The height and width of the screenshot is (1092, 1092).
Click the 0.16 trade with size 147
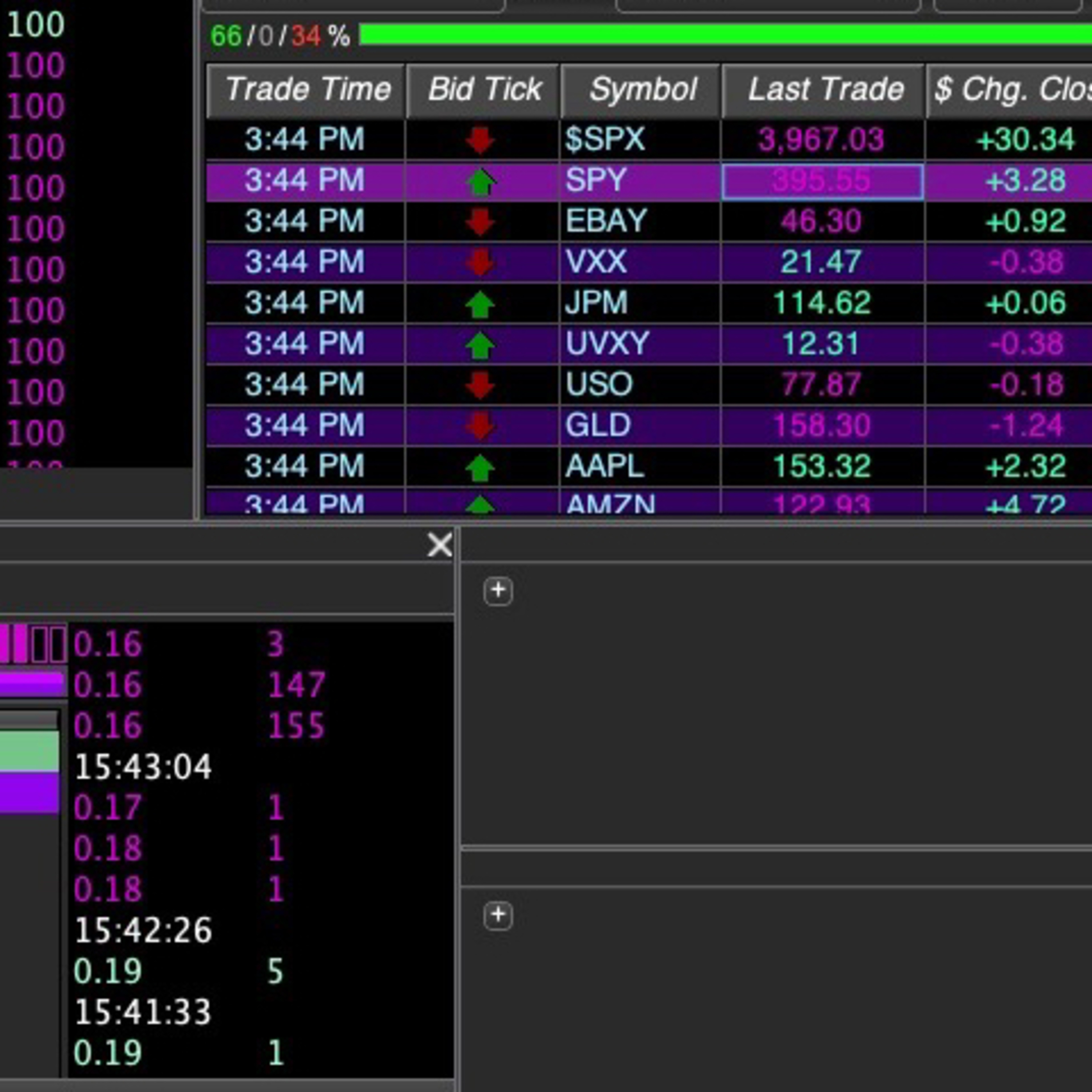click(x=107, y=685)
